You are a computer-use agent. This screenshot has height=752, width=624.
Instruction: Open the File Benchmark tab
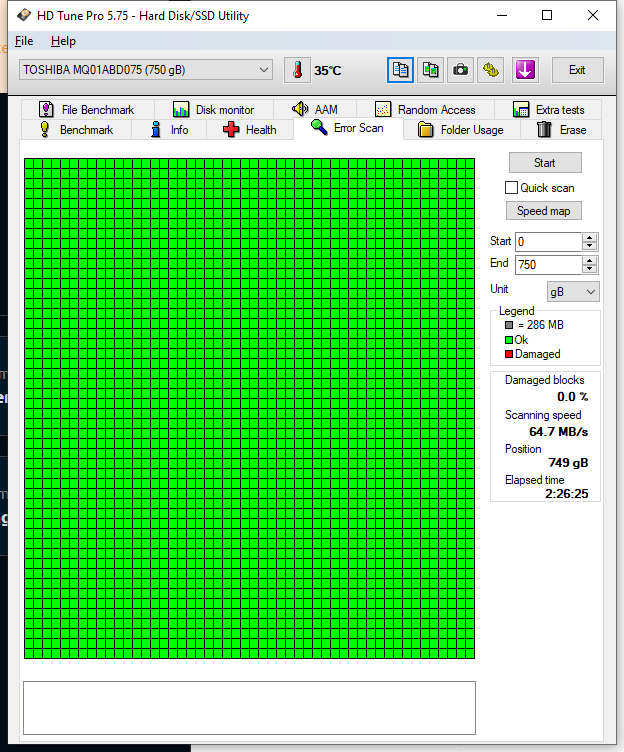point(87,110)
